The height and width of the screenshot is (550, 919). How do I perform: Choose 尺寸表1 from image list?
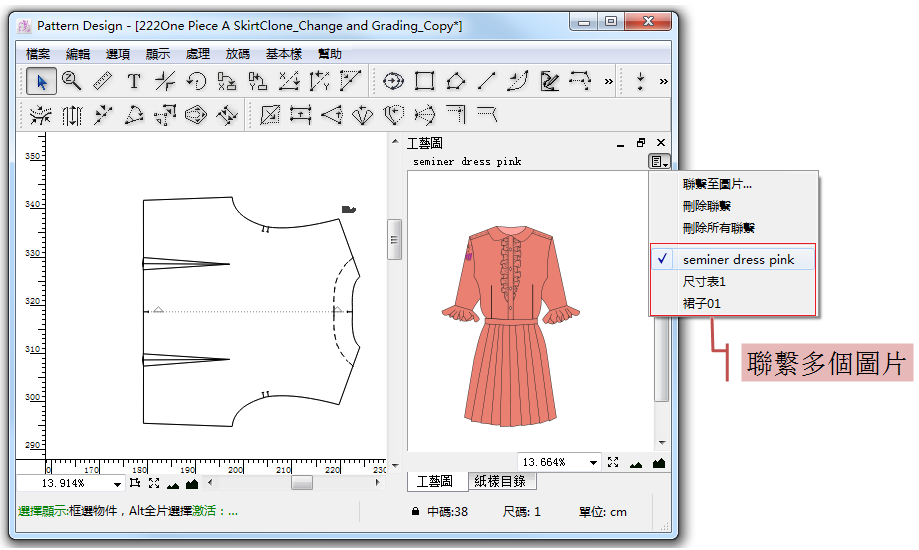[704, 281]
